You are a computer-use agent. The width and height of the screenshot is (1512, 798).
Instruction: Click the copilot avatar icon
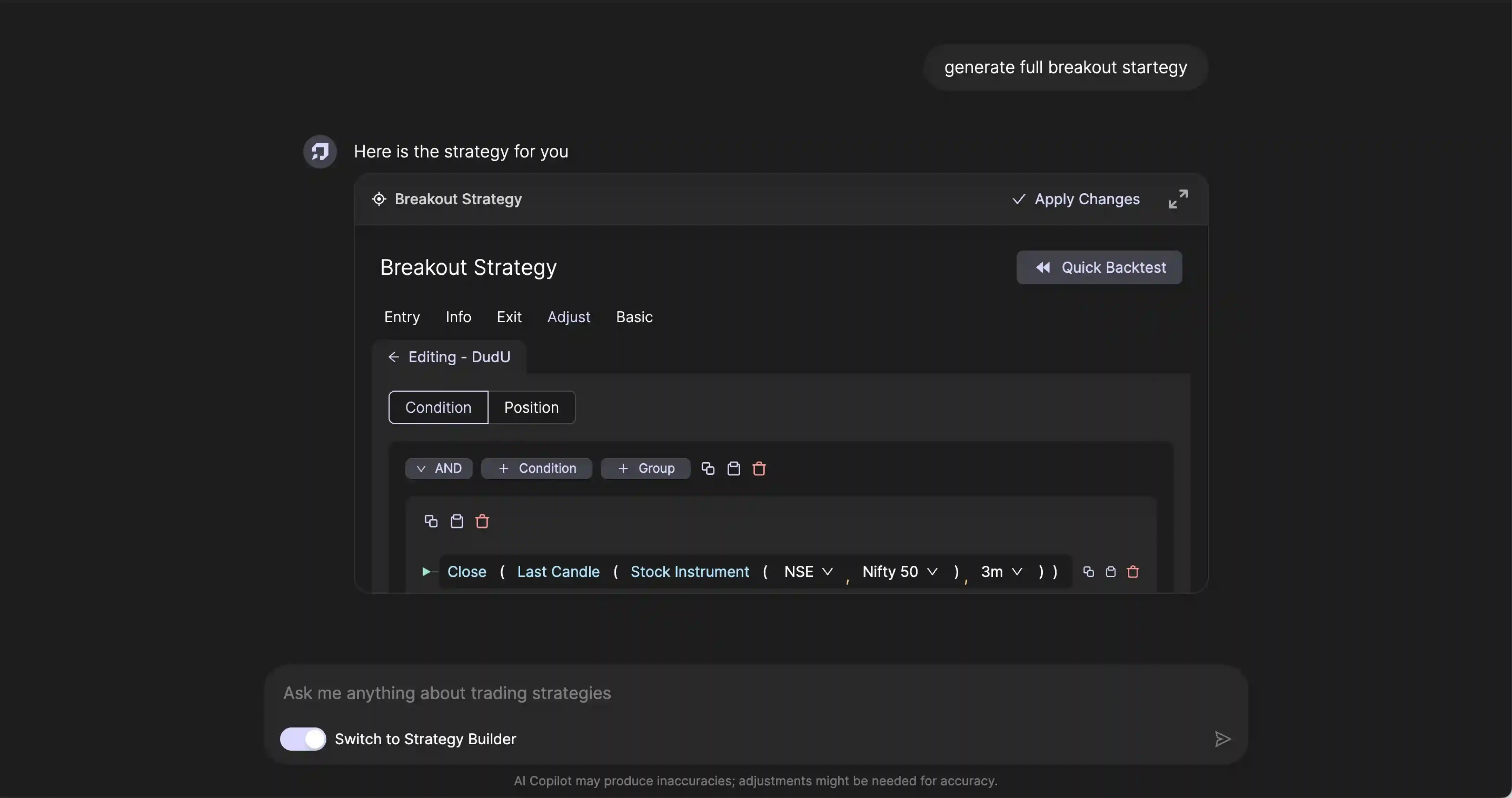[x=320, y=152]
